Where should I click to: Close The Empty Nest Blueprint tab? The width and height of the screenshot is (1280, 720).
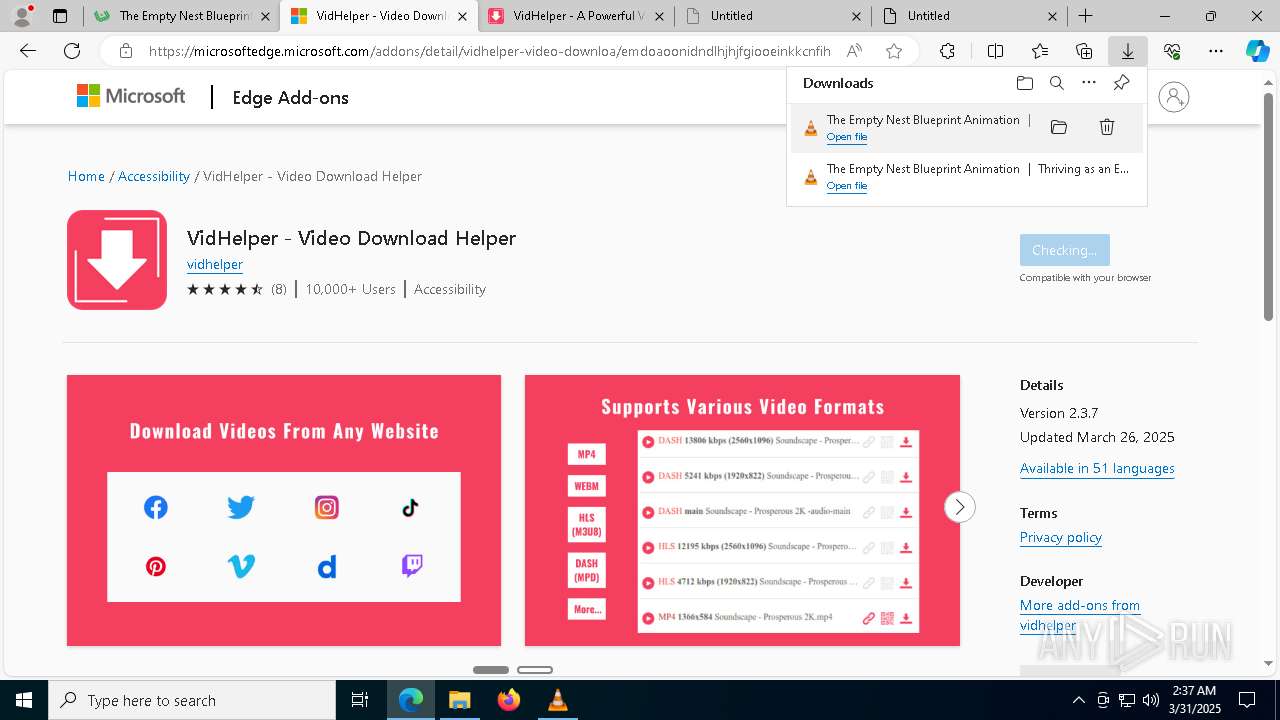tap(264, 16)
